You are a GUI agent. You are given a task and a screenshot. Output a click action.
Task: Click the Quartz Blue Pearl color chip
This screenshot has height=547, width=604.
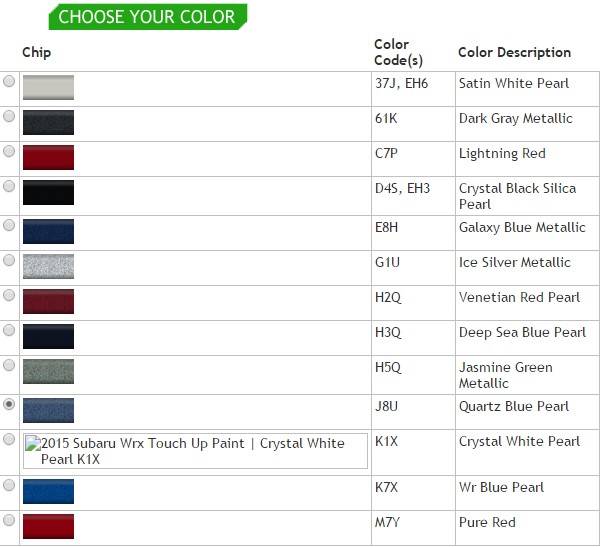(x=49, y=410)
